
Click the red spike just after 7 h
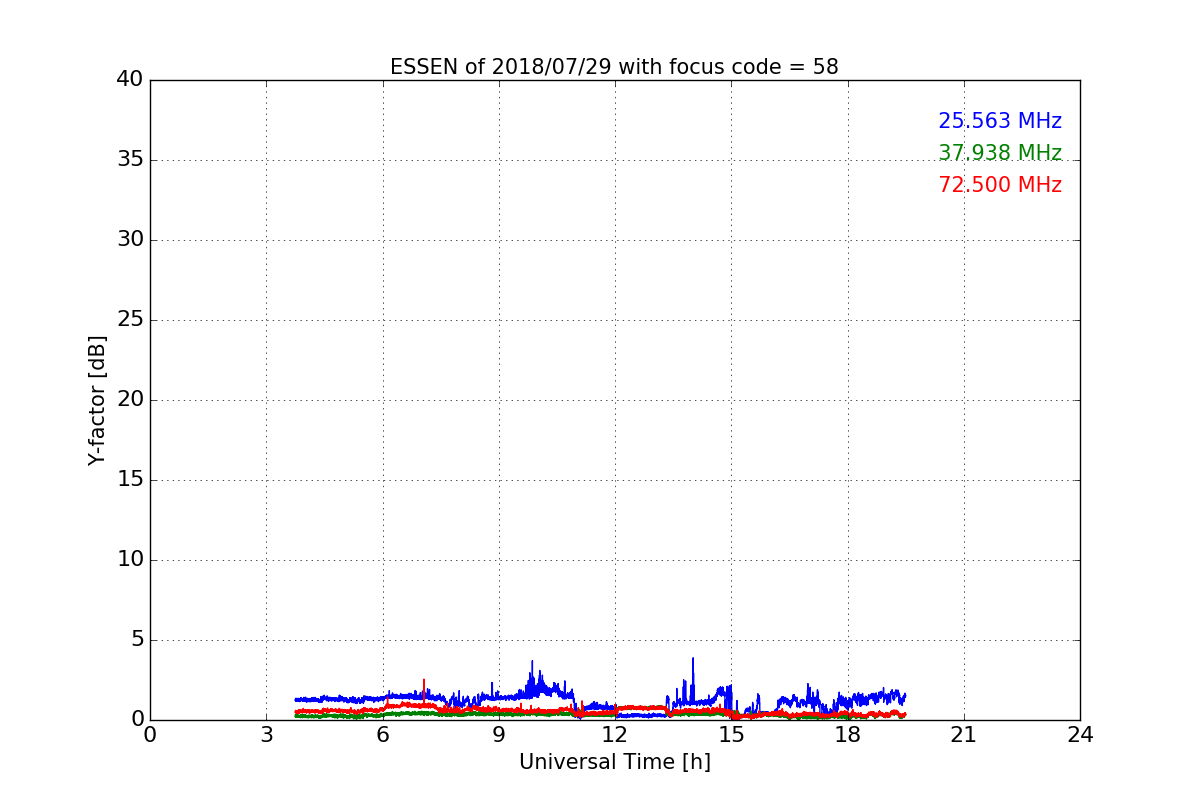pyautogui.click(x=424, y=690)
